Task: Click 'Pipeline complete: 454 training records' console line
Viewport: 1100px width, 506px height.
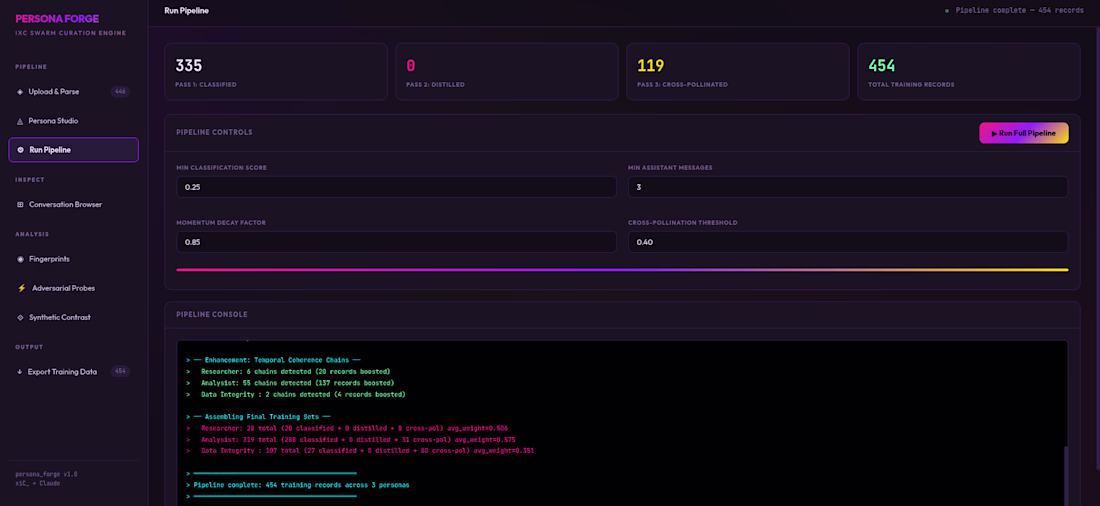Action: [297, 485]
